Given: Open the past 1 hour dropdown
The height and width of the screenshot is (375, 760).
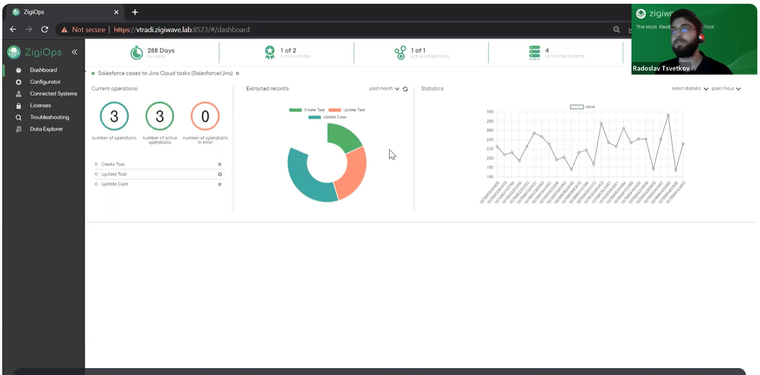Looking at the screenshot, I should coord(726,89).
